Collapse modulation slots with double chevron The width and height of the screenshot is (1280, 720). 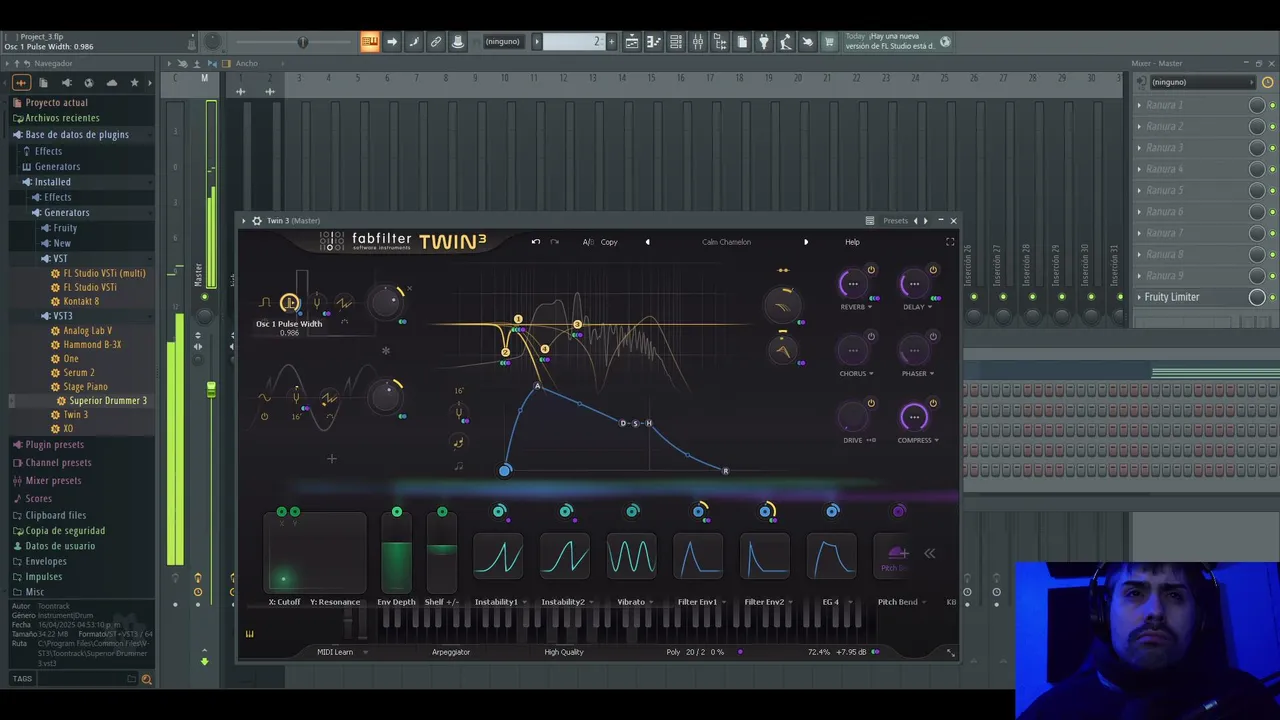pos(929,553)
